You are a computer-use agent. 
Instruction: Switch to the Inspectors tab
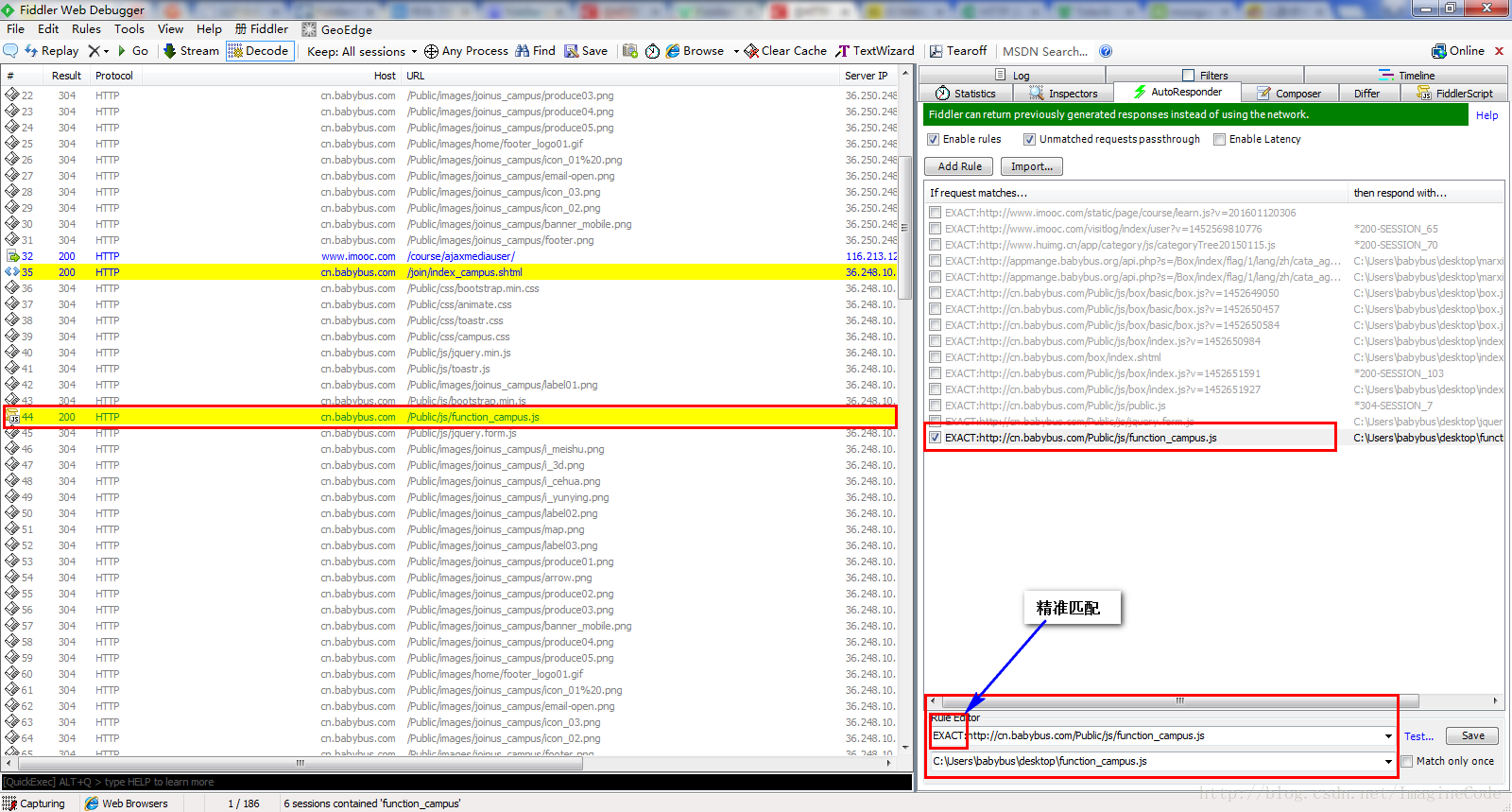coord(1063,94)
